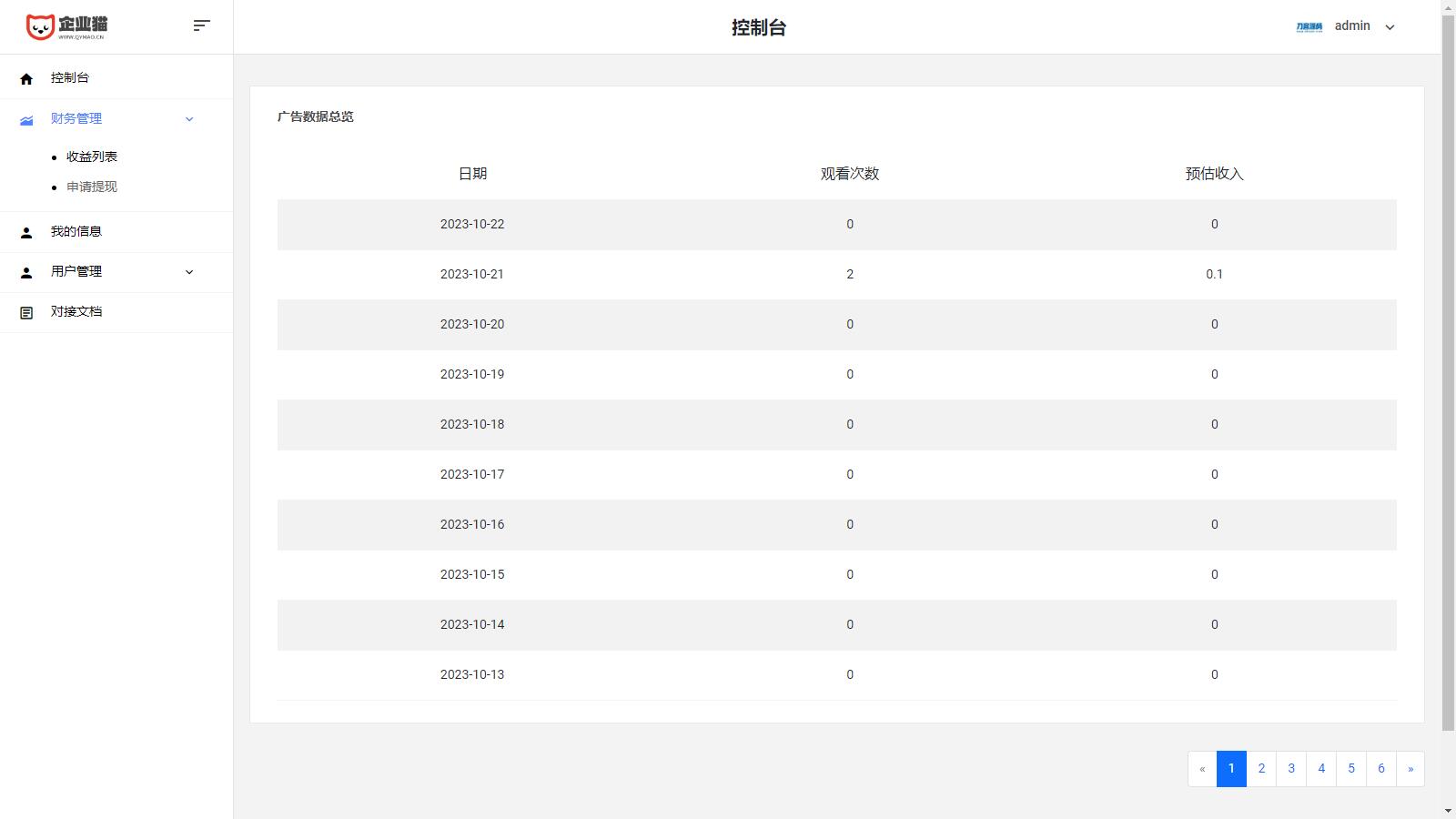Click the next page » button
1456x819 pixels.
(1410, 769)
